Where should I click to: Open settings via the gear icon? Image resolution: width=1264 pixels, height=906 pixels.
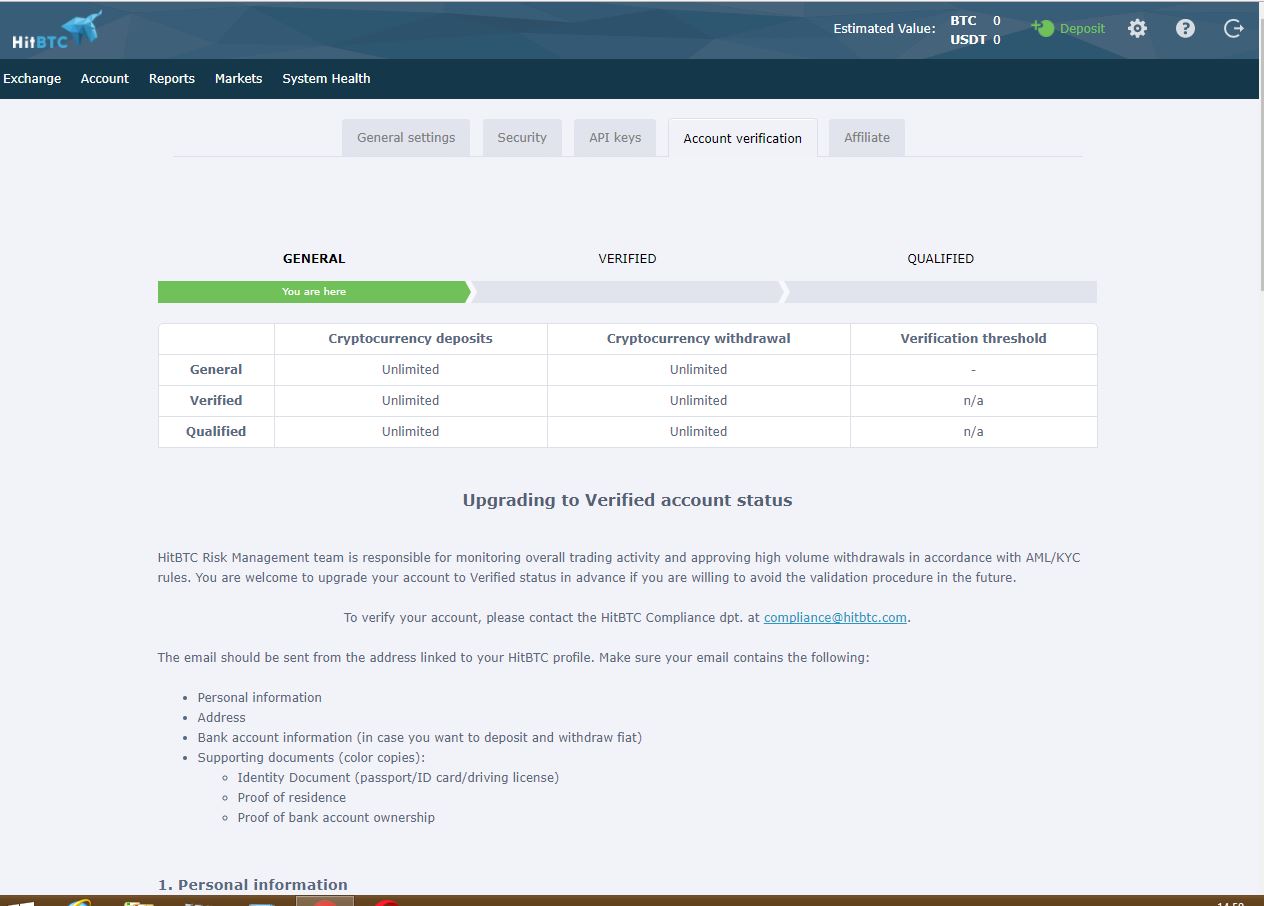[x=1137, y=29]
